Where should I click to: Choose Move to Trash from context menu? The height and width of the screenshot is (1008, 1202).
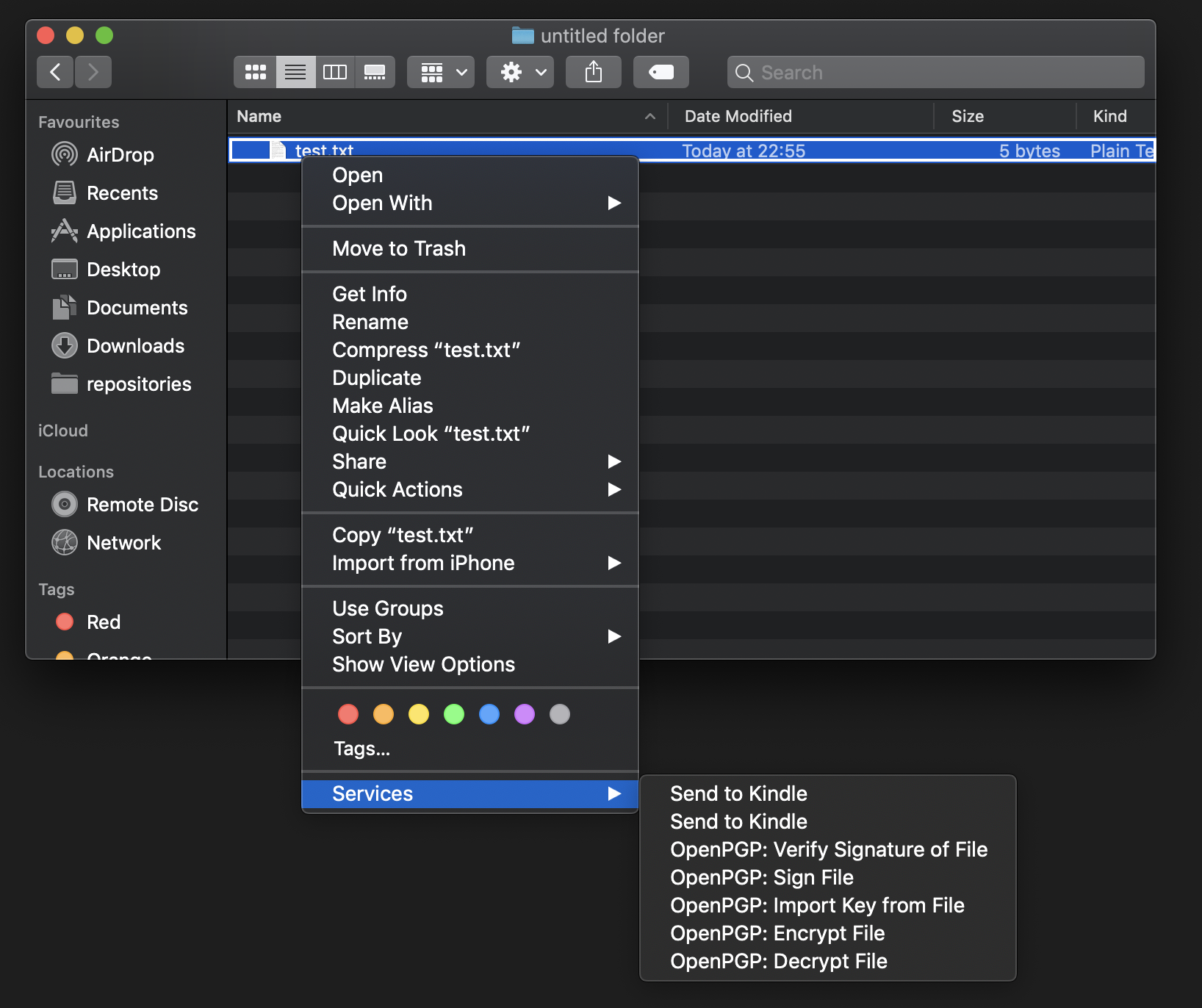pyautogui.click(x=398, y=248)
